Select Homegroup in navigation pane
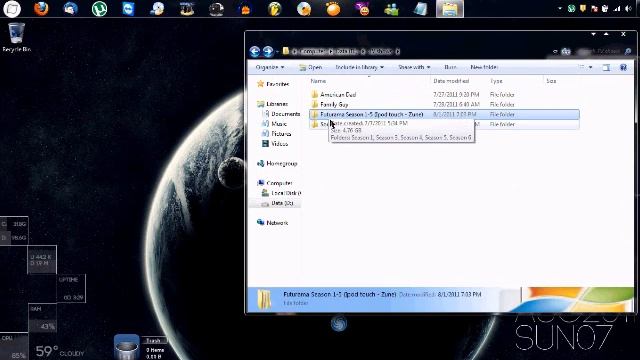The image size is (640, 360). coord(277,163)
